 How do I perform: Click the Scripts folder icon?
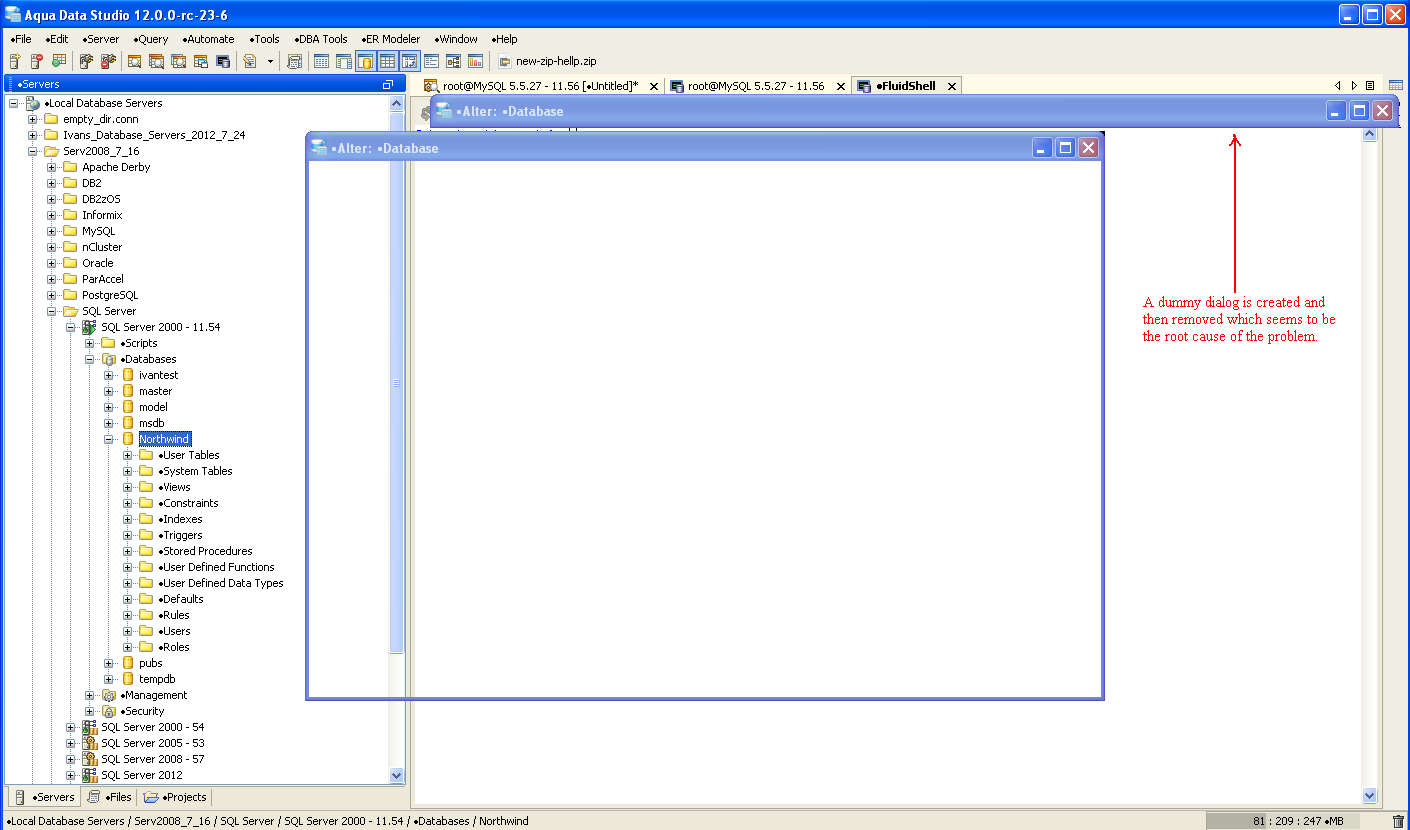pyautogui.click(x=108, y=343)
